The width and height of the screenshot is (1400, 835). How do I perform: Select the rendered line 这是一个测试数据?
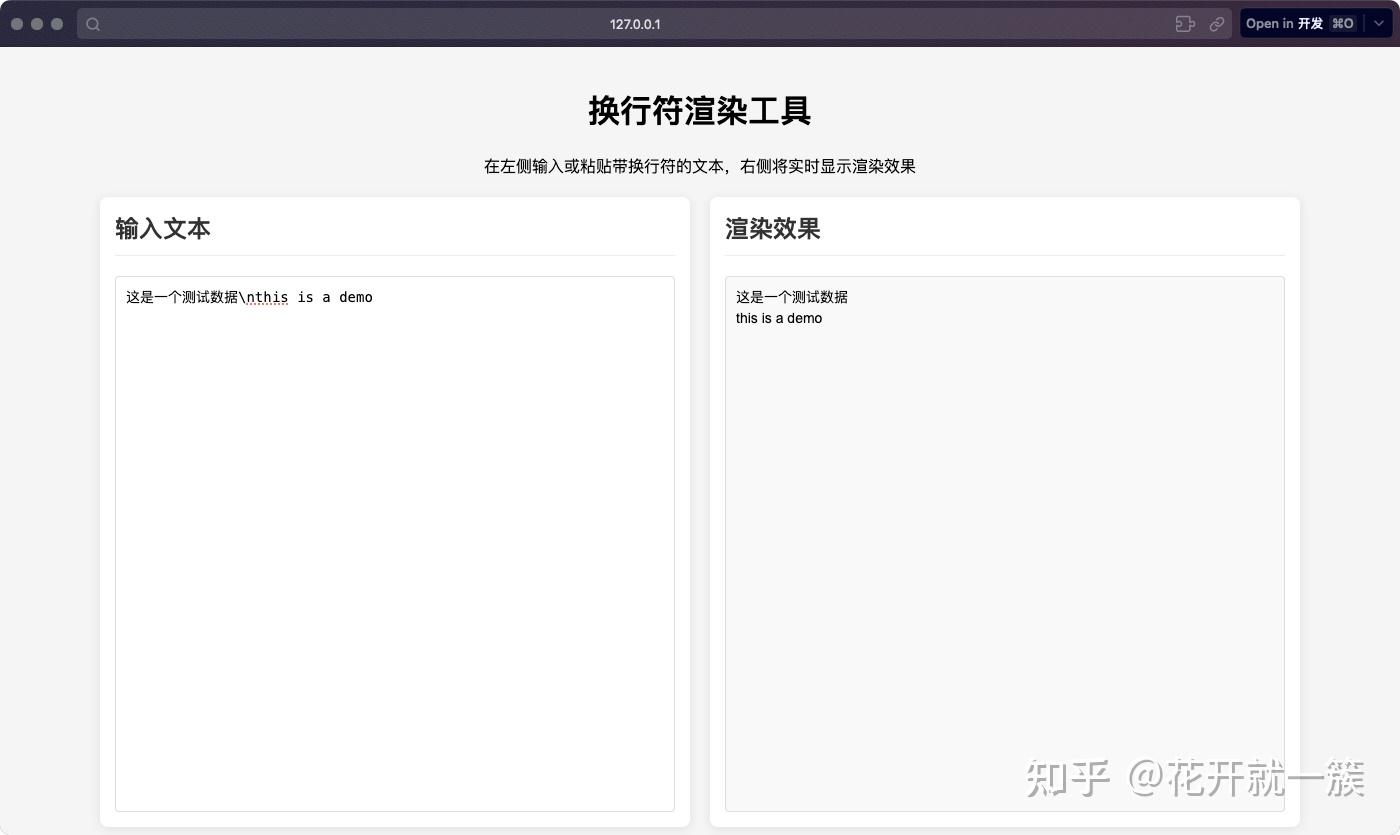[792, 296]
